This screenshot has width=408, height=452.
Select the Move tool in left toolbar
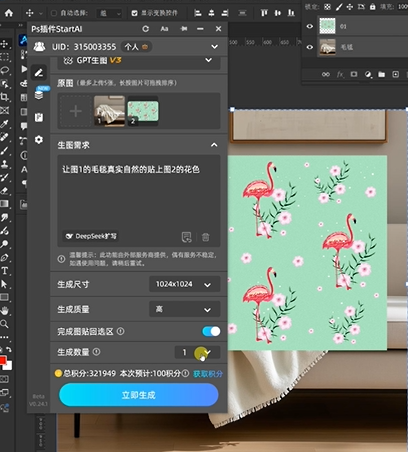click(x=5, y=44)
